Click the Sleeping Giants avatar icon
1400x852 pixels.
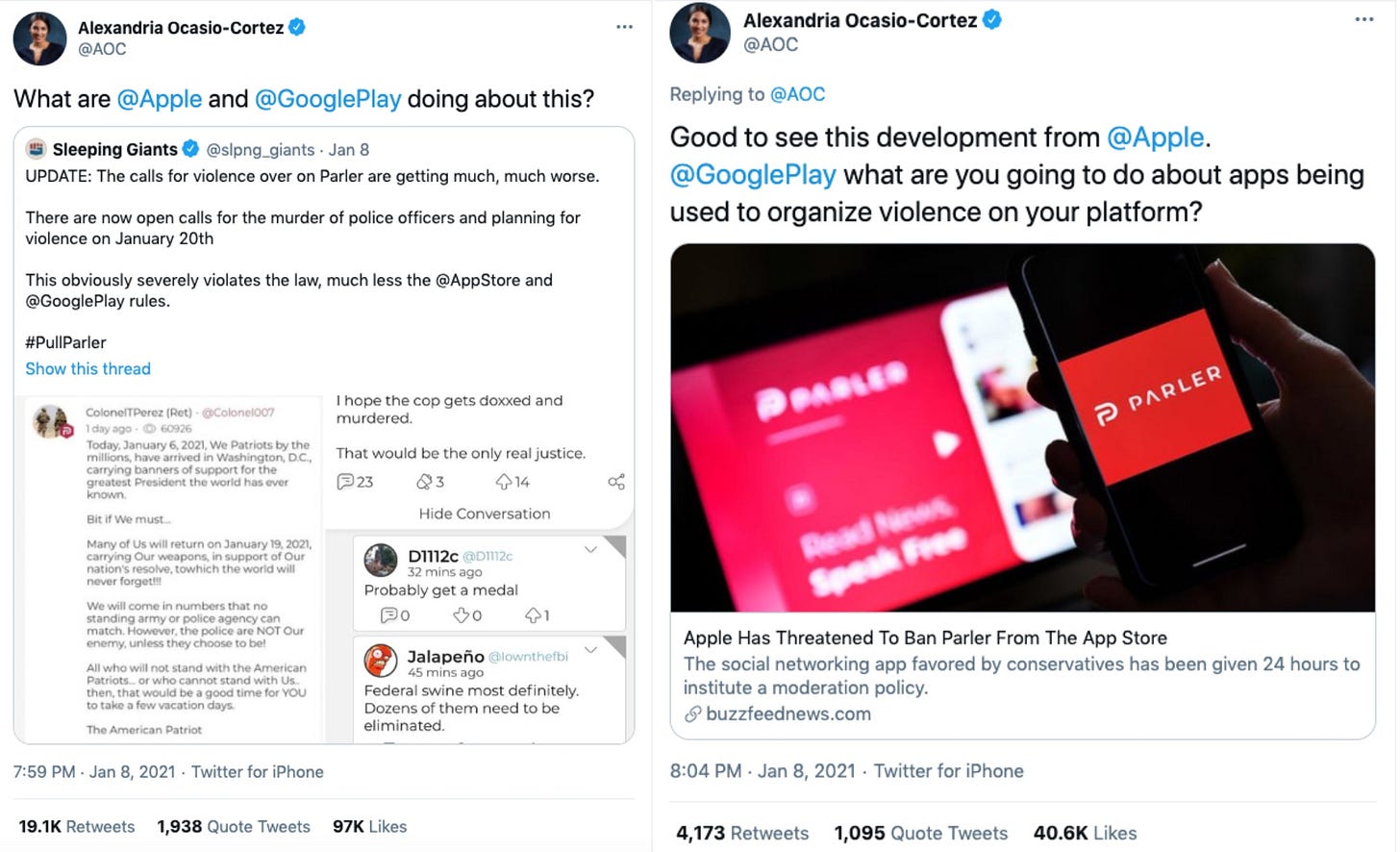coord(36,149)
